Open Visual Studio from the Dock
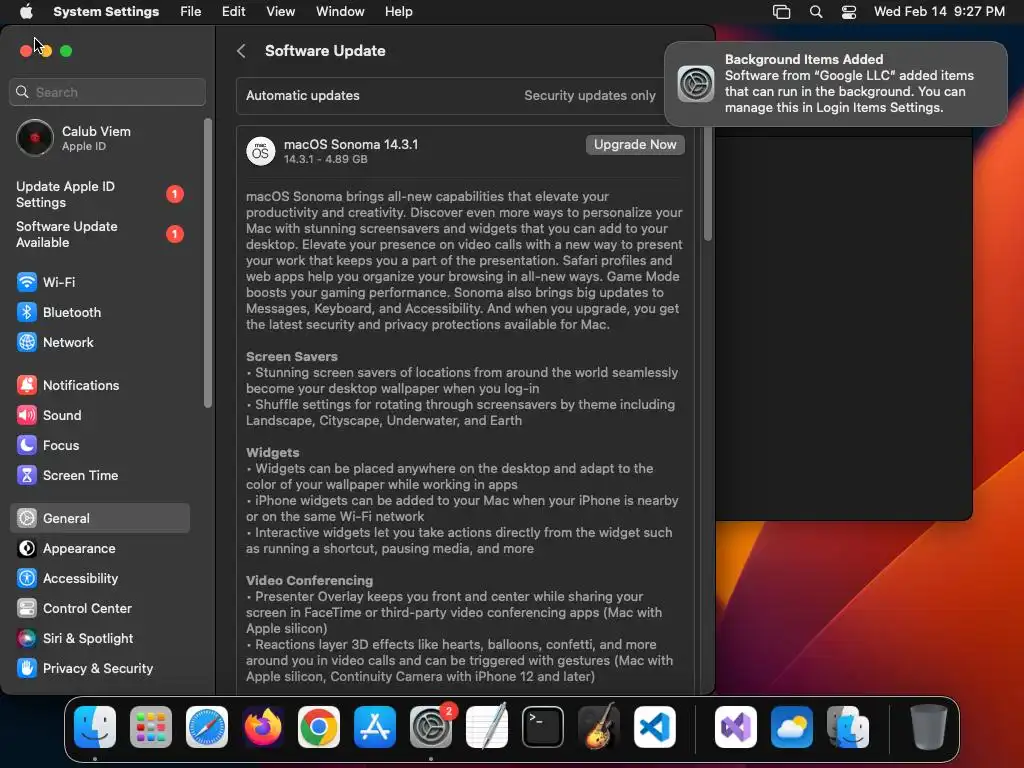 click(736, 727)
